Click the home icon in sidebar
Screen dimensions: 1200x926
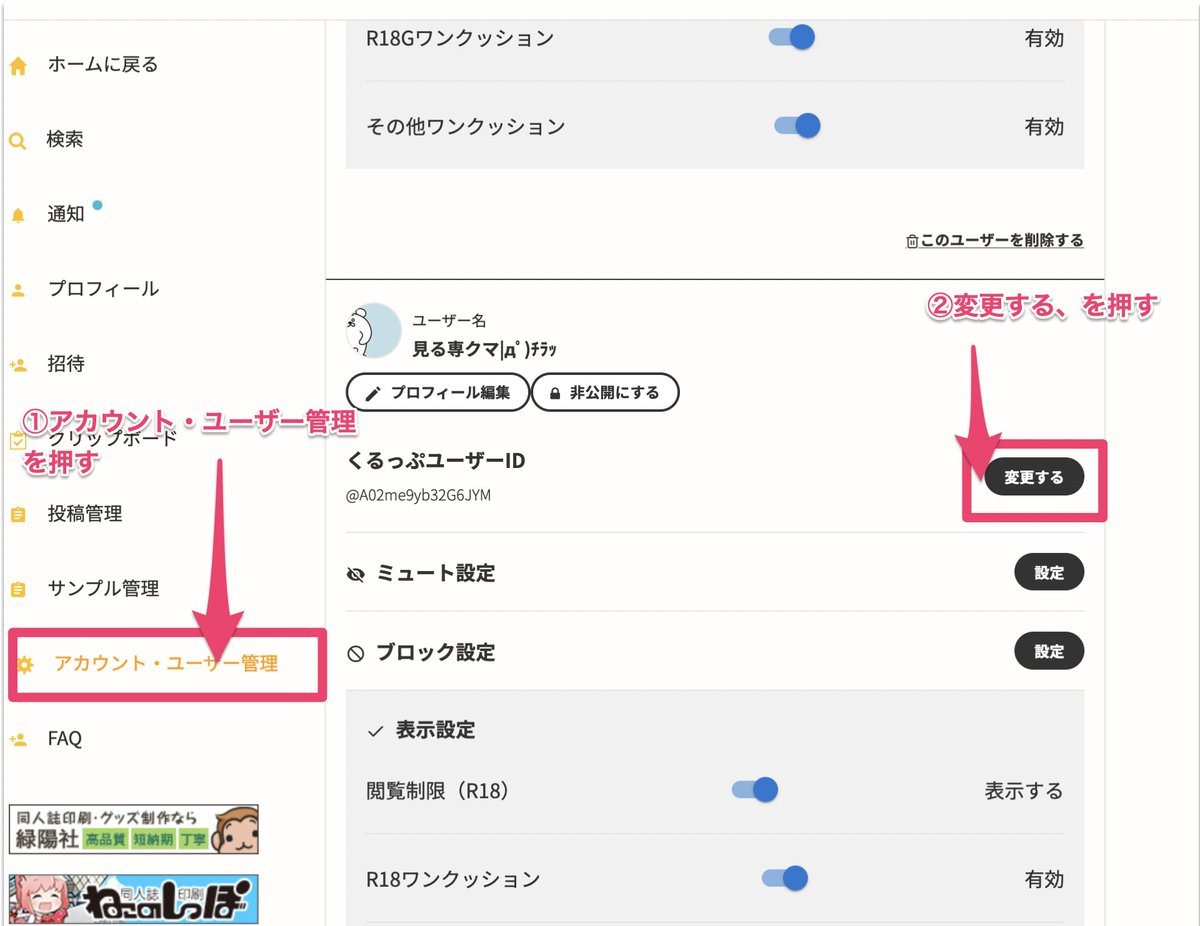[x=17, y=67]
